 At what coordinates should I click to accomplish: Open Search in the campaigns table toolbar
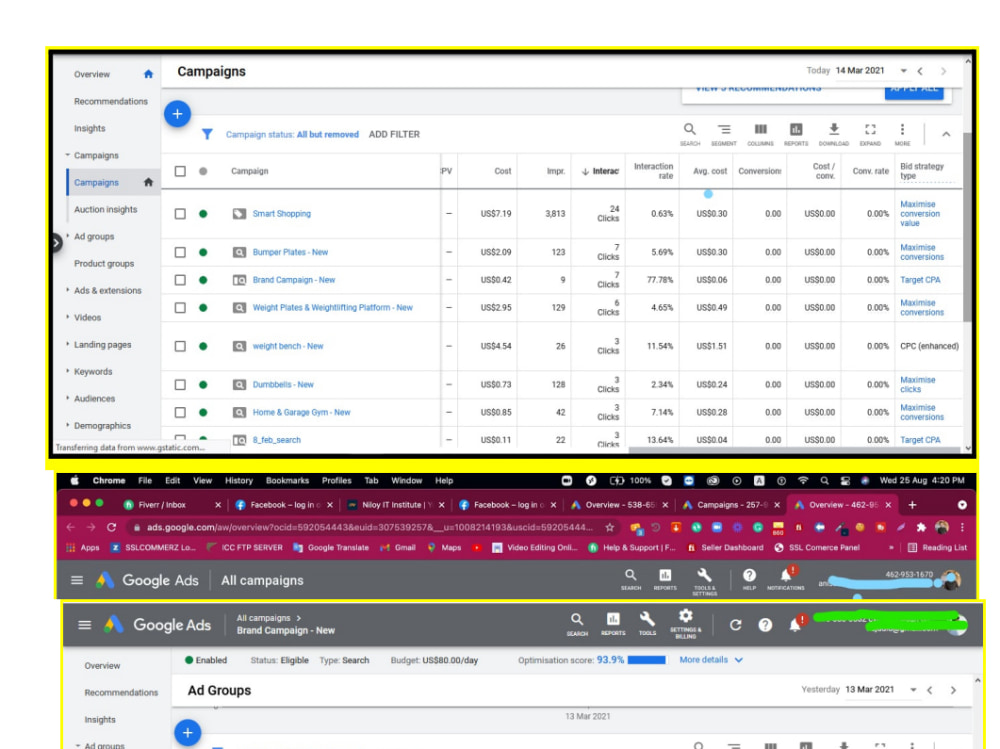[689, 134]
